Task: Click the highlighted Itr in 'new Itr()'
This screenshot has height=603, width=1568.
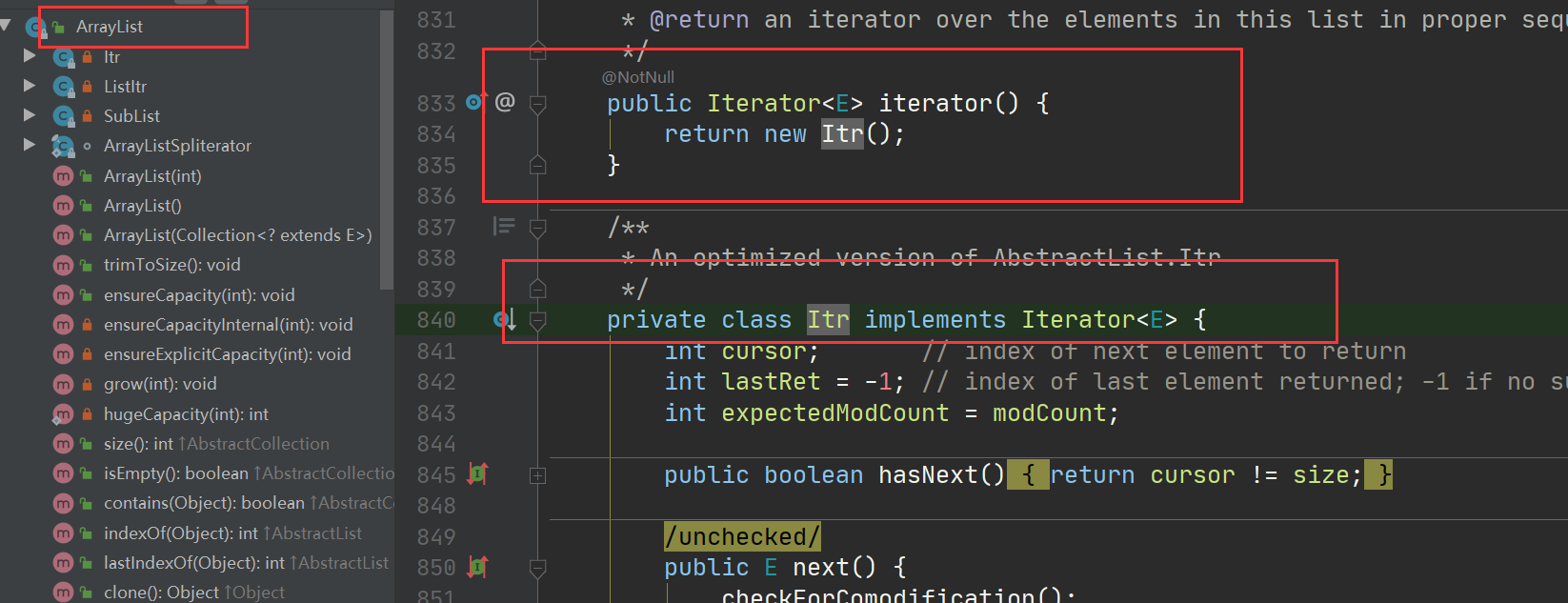Action: coord(842,134)
